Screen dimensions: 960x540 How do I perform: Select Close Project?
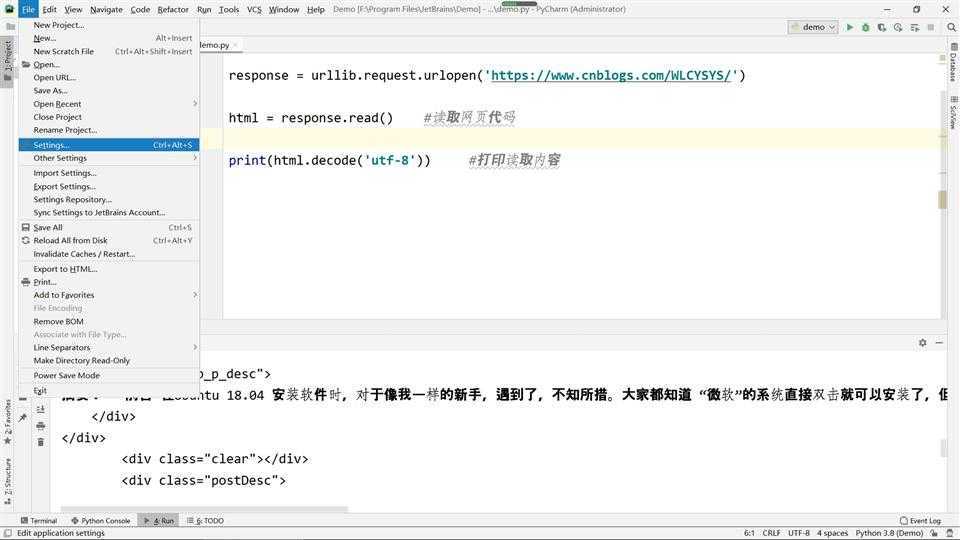coord(109,117)
